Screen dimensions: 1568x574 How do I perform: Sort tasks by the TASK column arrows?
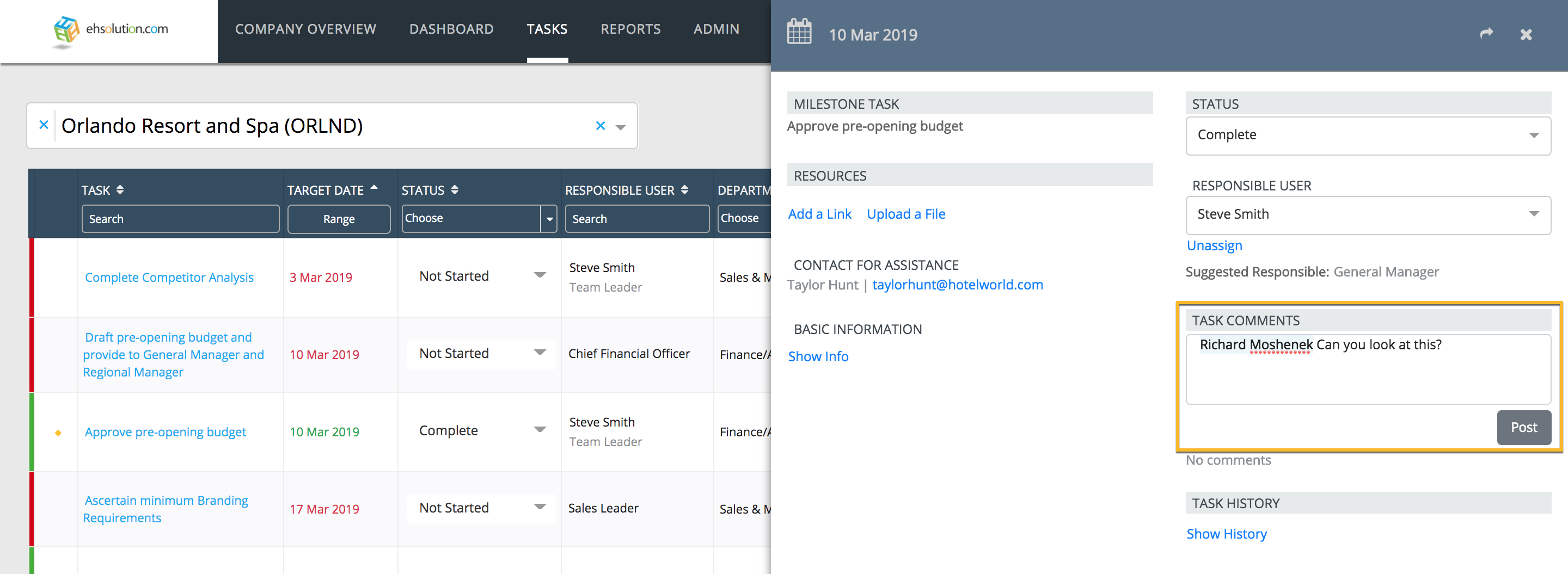(x=120, y=190)
